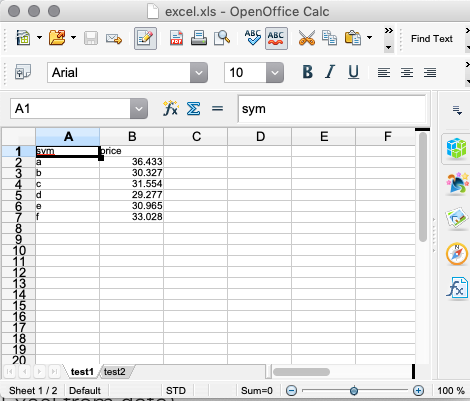
Task: Click the Sum=0 status field
Action: (257, 391)
